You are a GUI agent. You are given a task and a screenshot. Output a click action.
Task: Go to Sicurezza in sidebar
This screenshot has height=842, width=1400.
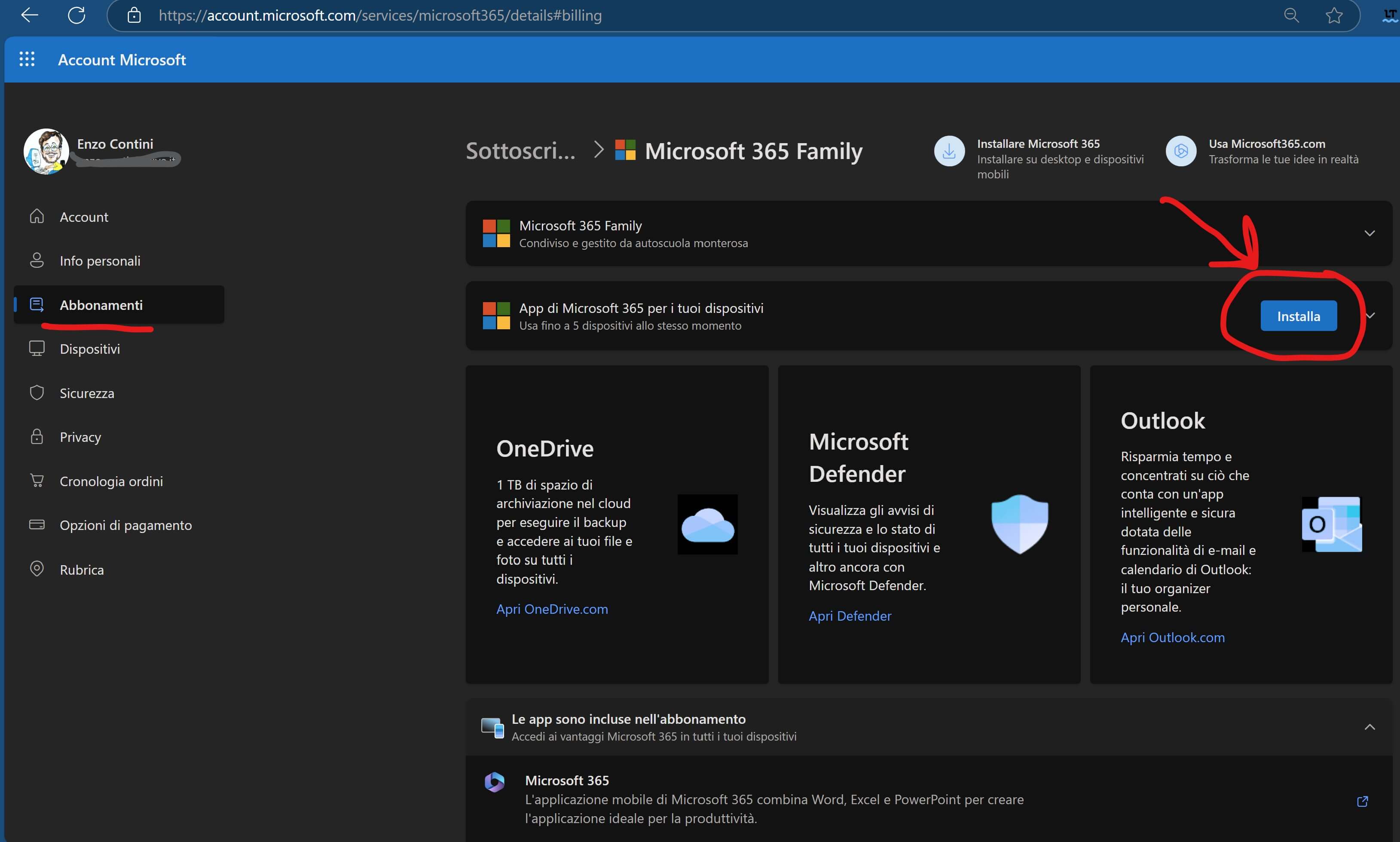tap(87, 393)
